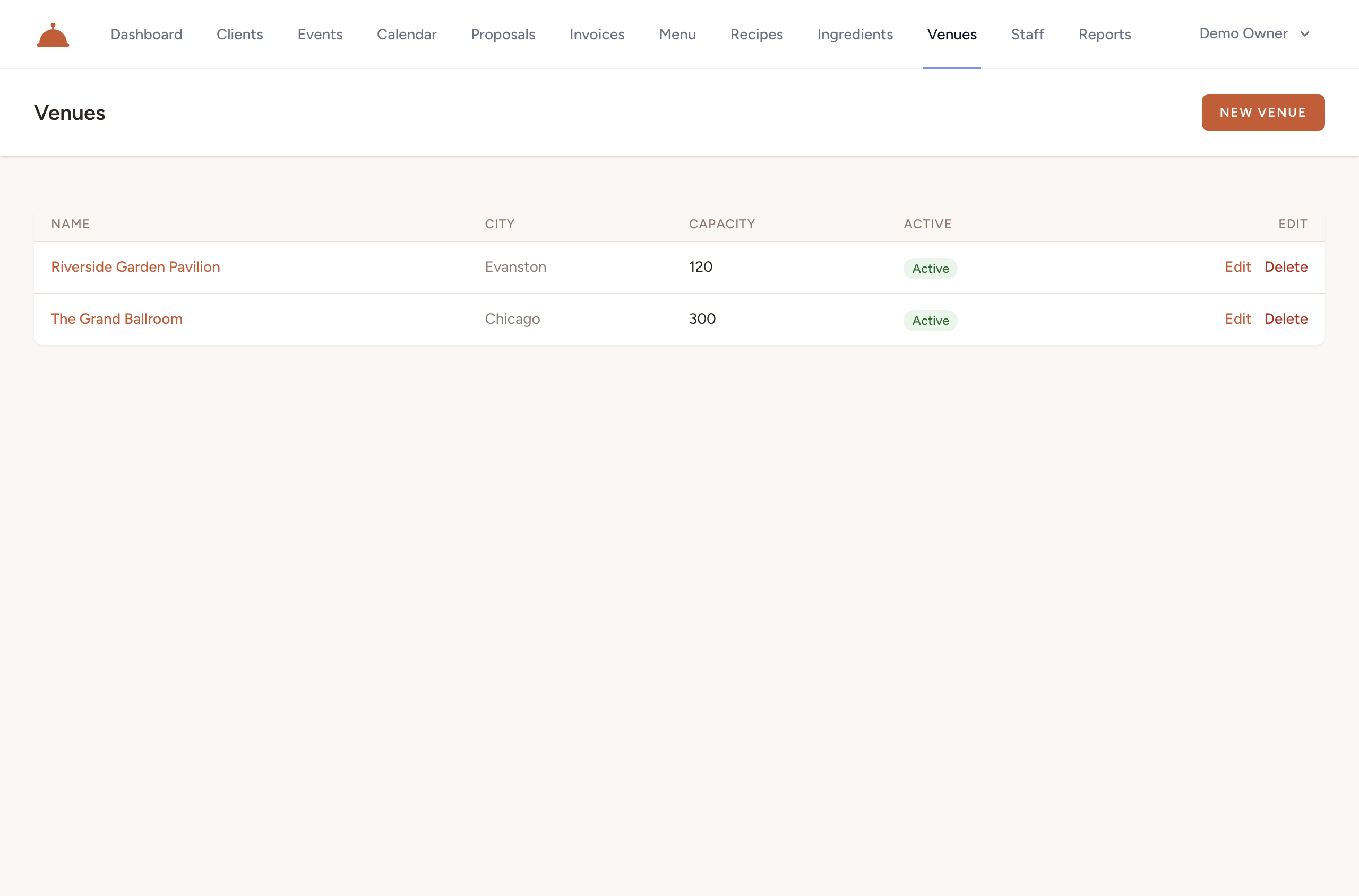Go to the Dashboard tab
This screenshot has width=1359, height=896.
tap(147, 35)
